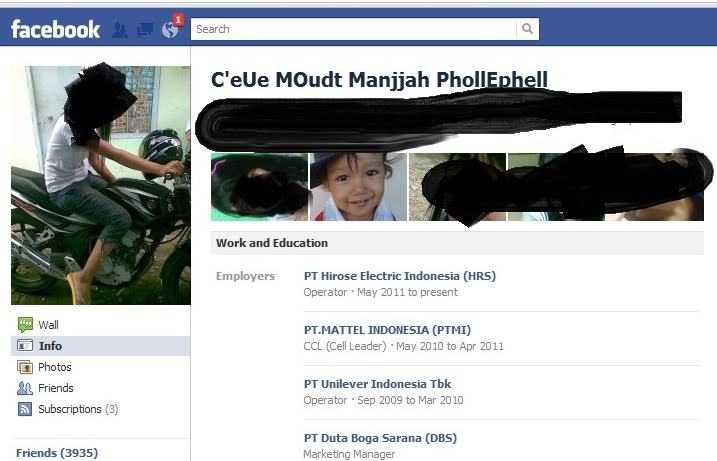Click the Photos icon in sidebar

[x=25, y=367]
